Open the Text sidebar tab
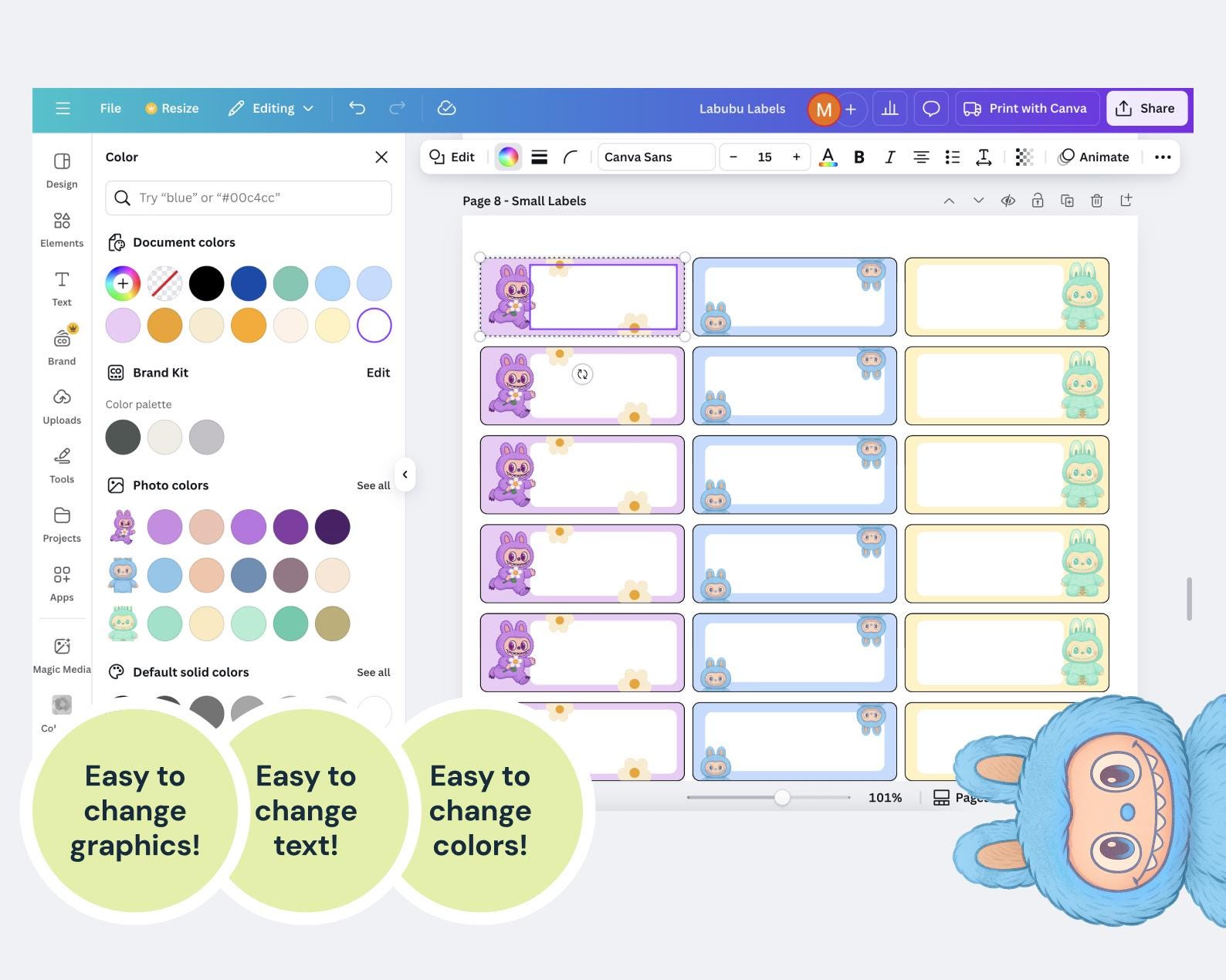 [62, 289]
